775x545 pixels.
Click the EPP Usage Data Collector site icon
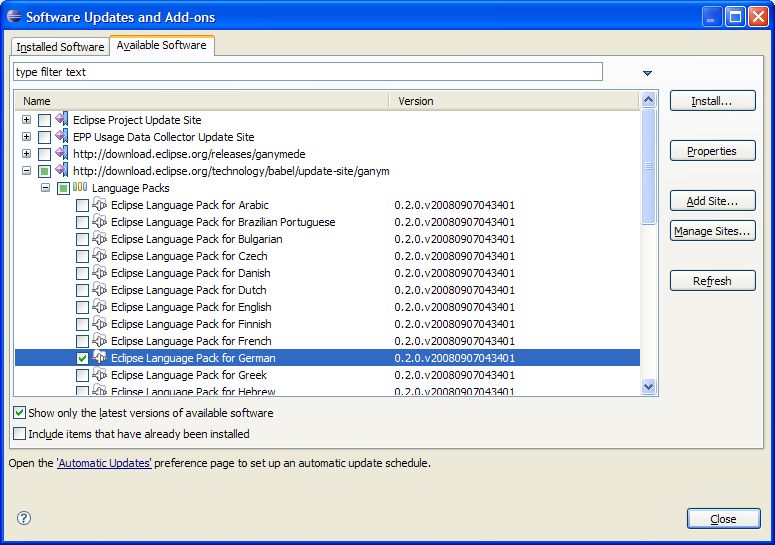(x=62, y=136)
